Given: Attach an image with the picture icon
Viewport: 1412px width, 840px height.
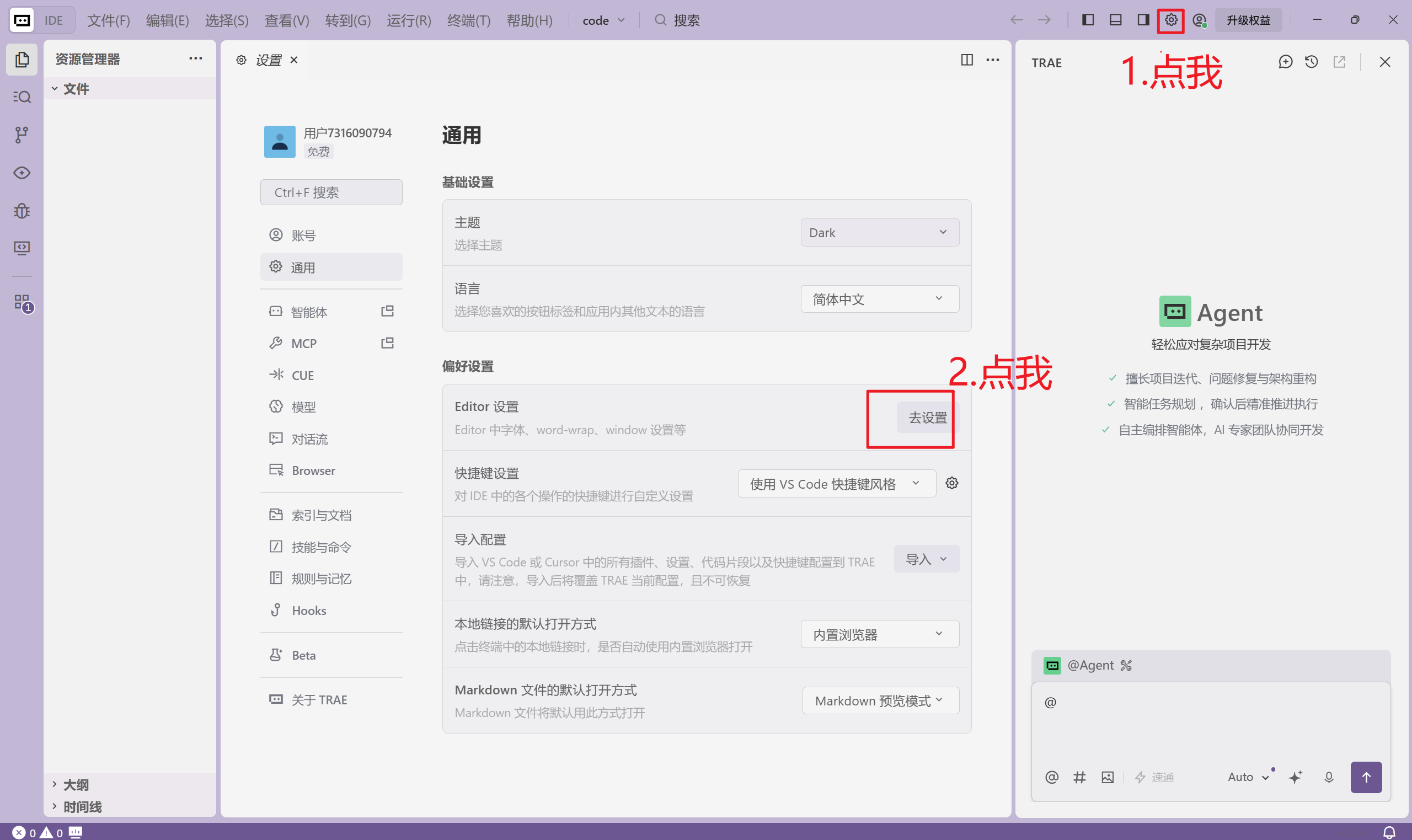Looking at the screenshot, I should point(1108,777).
